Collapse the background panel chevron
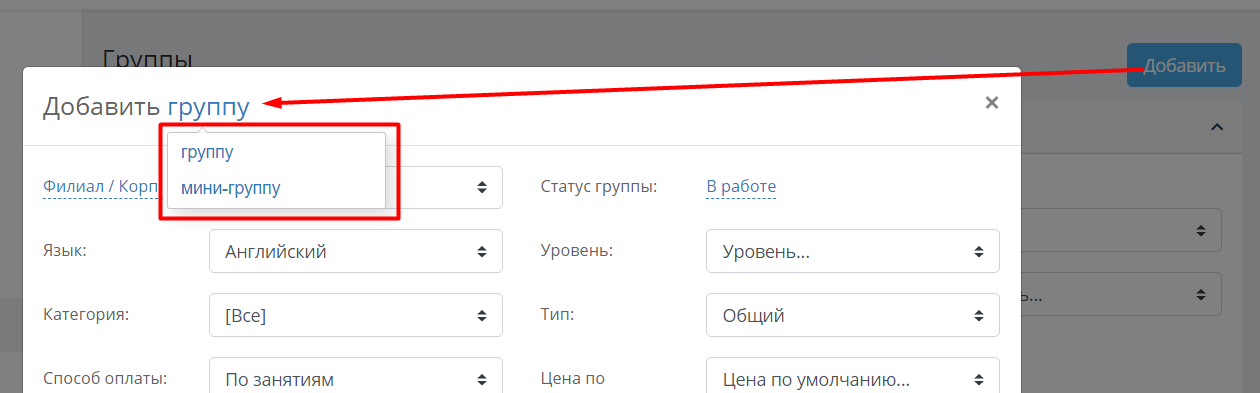The width and height of the screenshot is (1260, 393). 1217,127
